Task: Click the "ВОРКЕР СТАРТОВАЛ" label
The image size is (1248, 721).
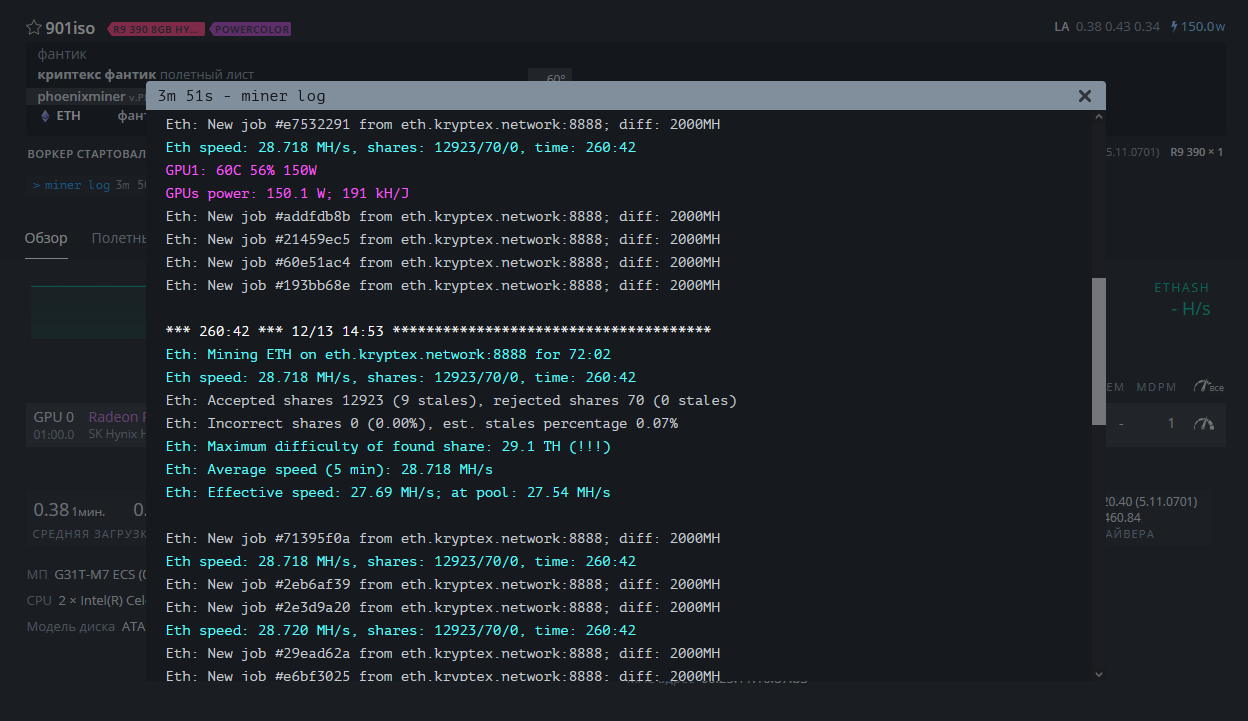Action: click(x=87, y=154)
